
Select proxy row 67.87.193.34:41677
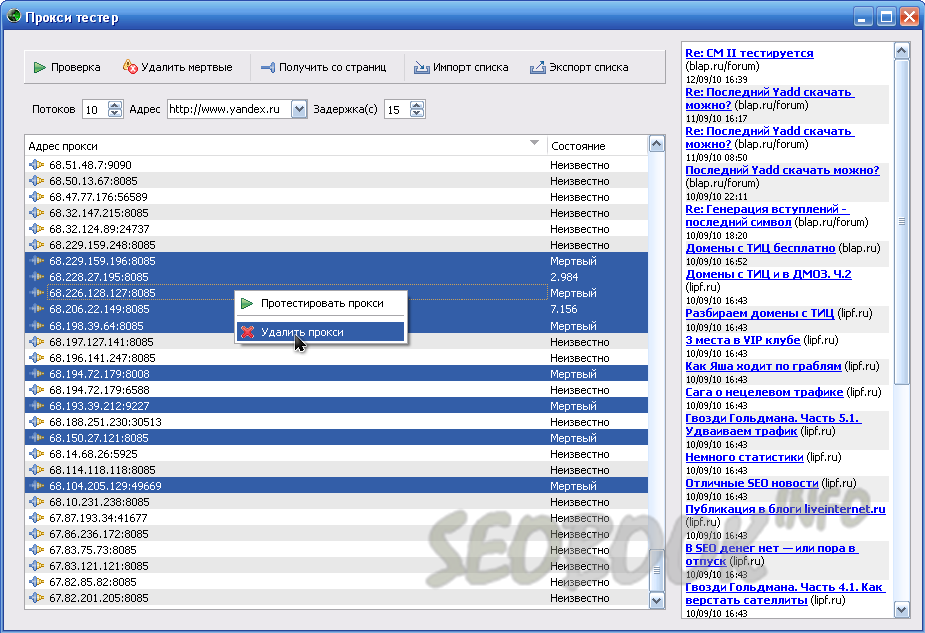pos(98,518)
